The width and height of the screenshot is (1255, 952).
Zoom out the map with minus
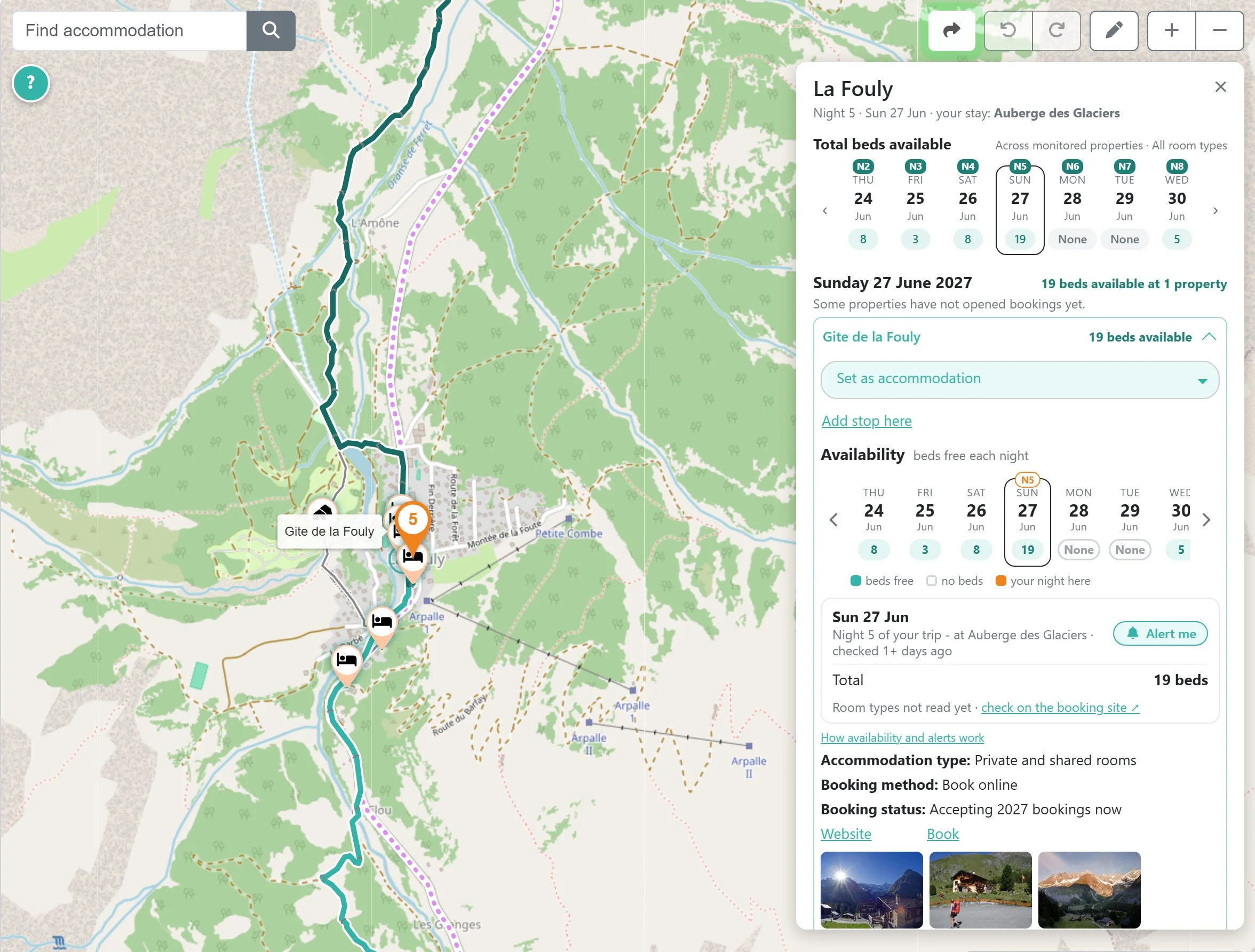(1220, 30)
